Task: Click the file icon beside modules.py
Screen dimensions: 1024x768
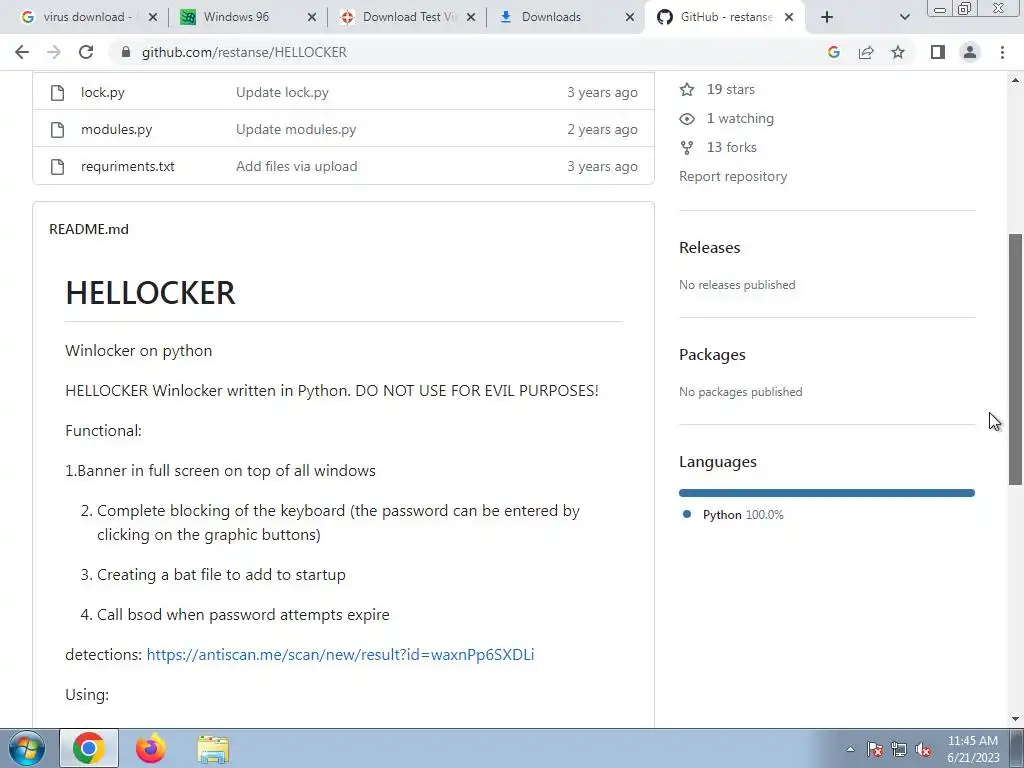Action: (57, 129)
